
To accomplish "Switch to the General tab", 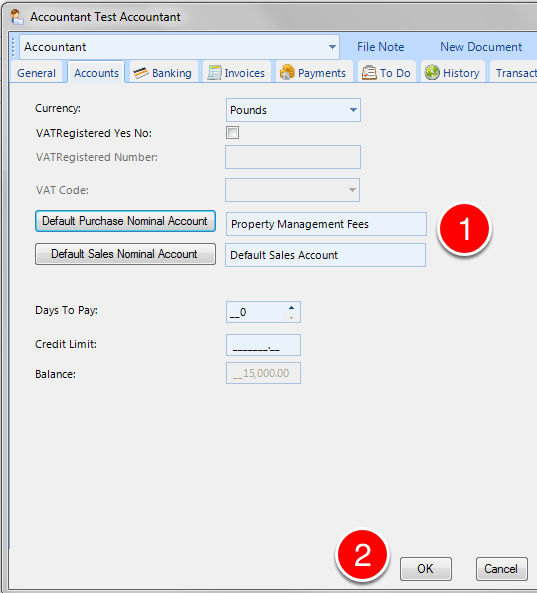I will 36,73.
